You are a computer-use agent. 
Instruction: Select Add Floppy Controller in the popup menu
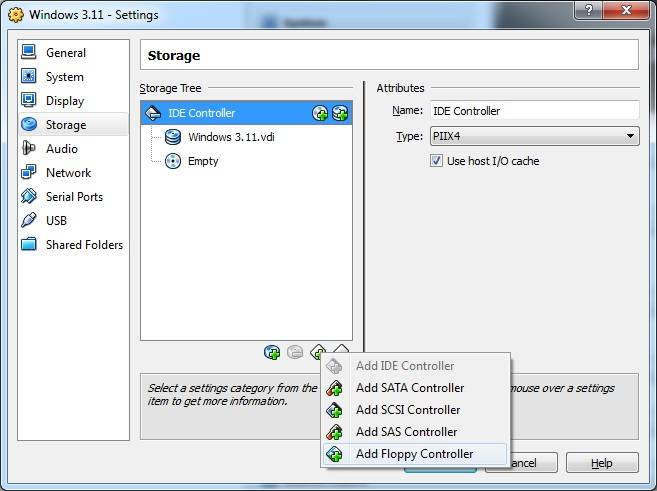[x=414, y=454]
